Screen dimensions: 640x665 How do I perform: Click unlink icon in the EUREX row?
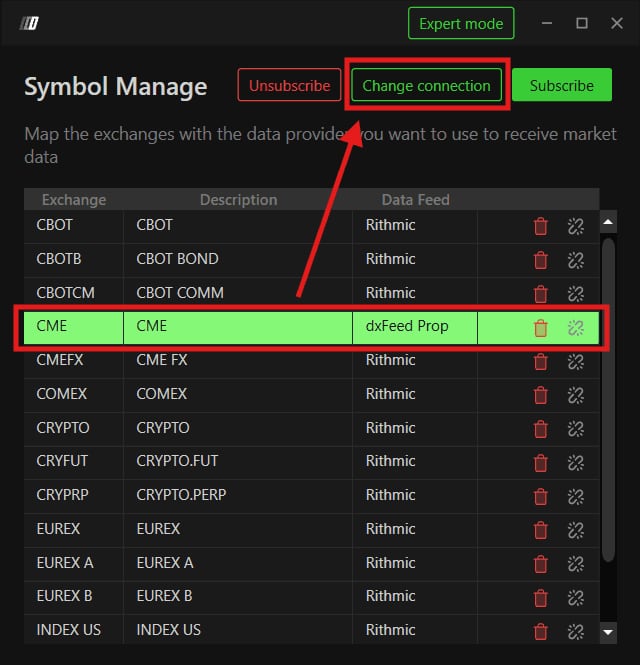point(576,530)
